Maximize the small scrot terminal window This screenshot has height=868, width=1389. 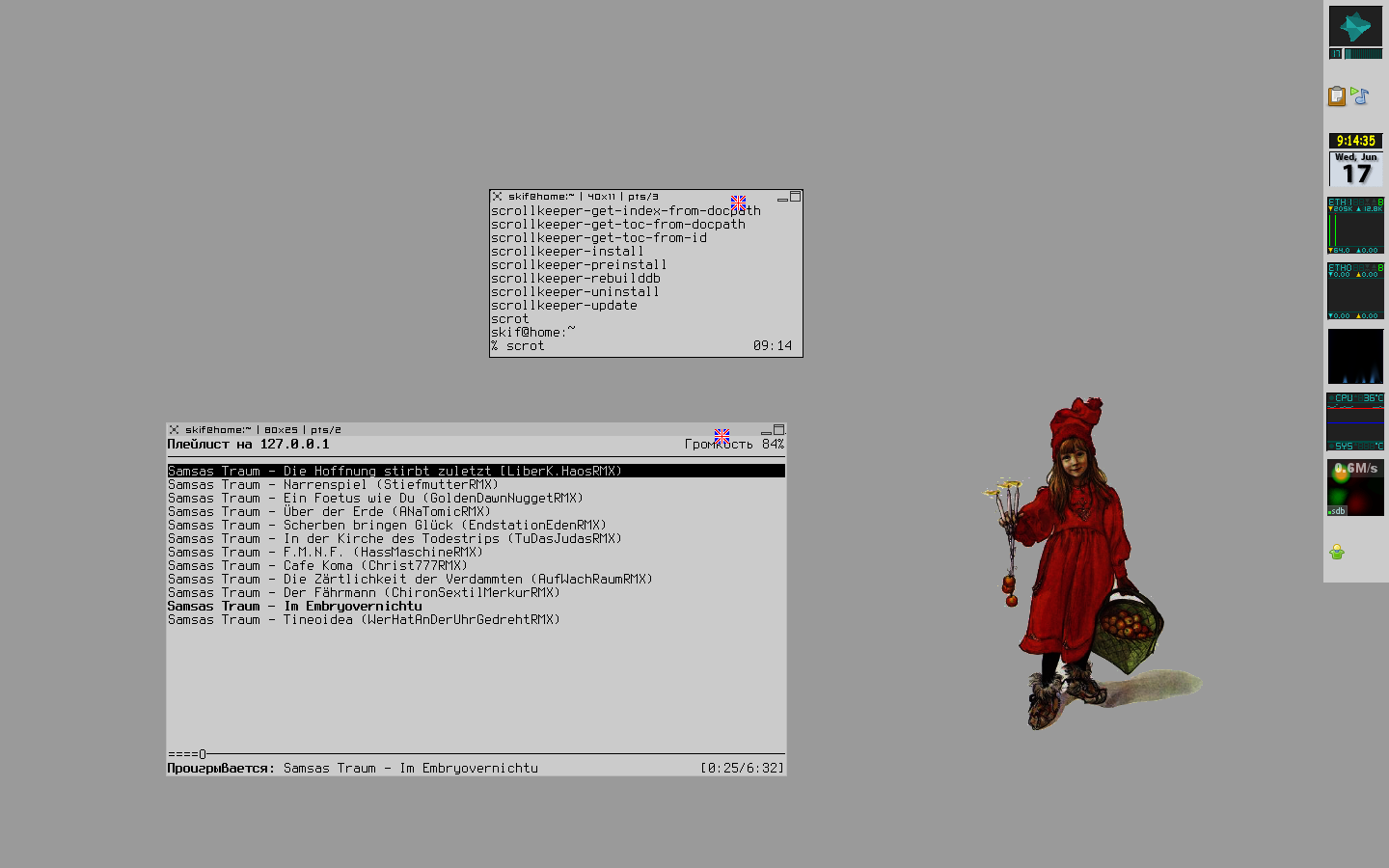(x=796, y=197)
